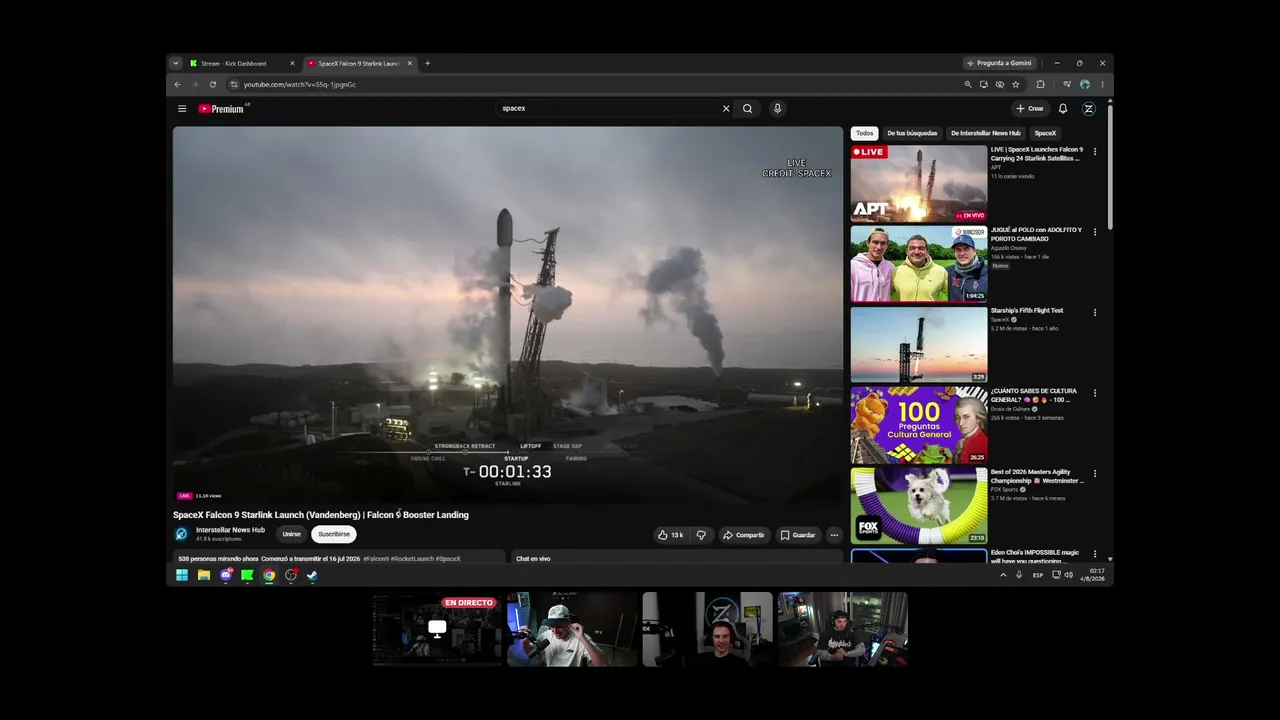Open Google Chrome taskbar icon

pyautogui.click(x=269, y=575)
